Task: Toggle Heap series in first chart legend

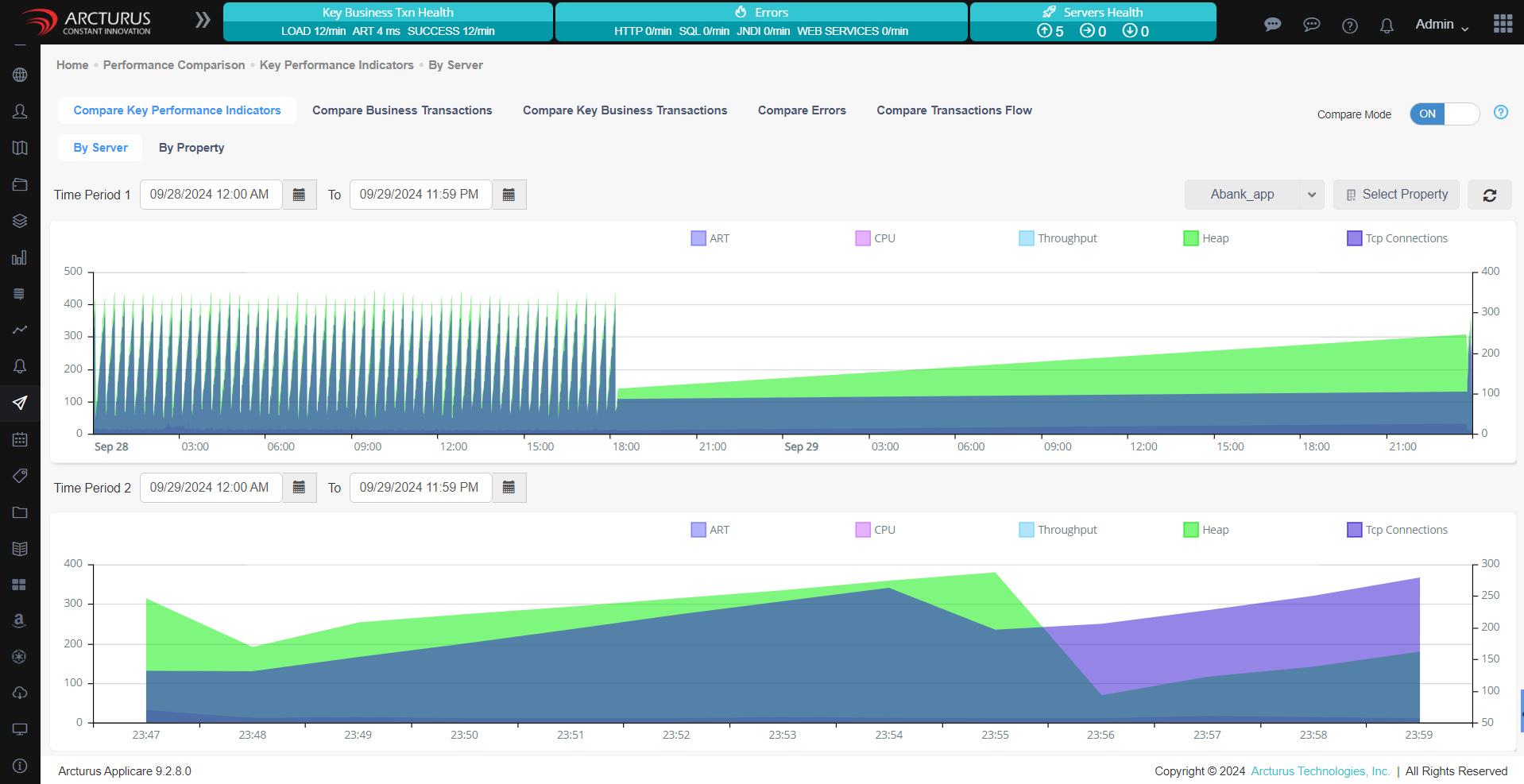Action: 1205,238
